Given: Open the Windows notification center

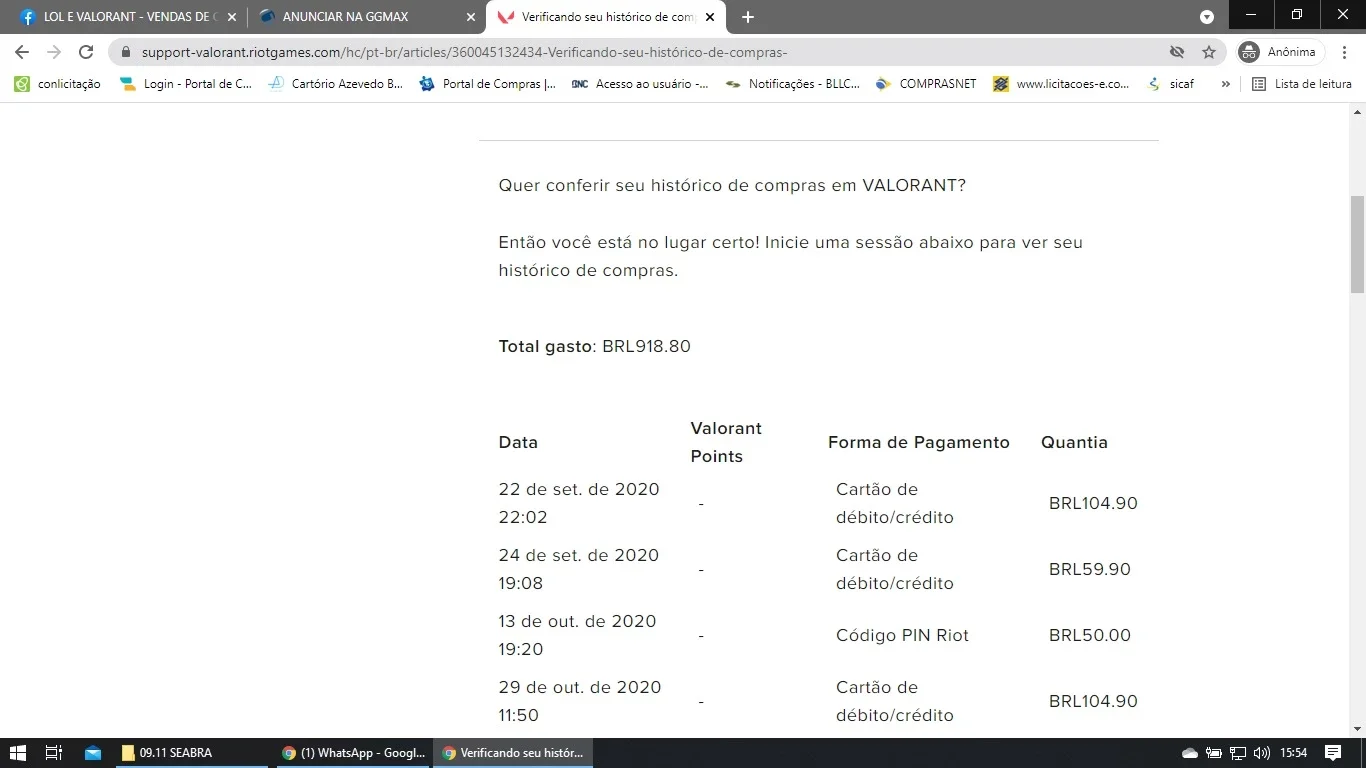Looking at the screenshot, I should click(x=1333, y=753).
